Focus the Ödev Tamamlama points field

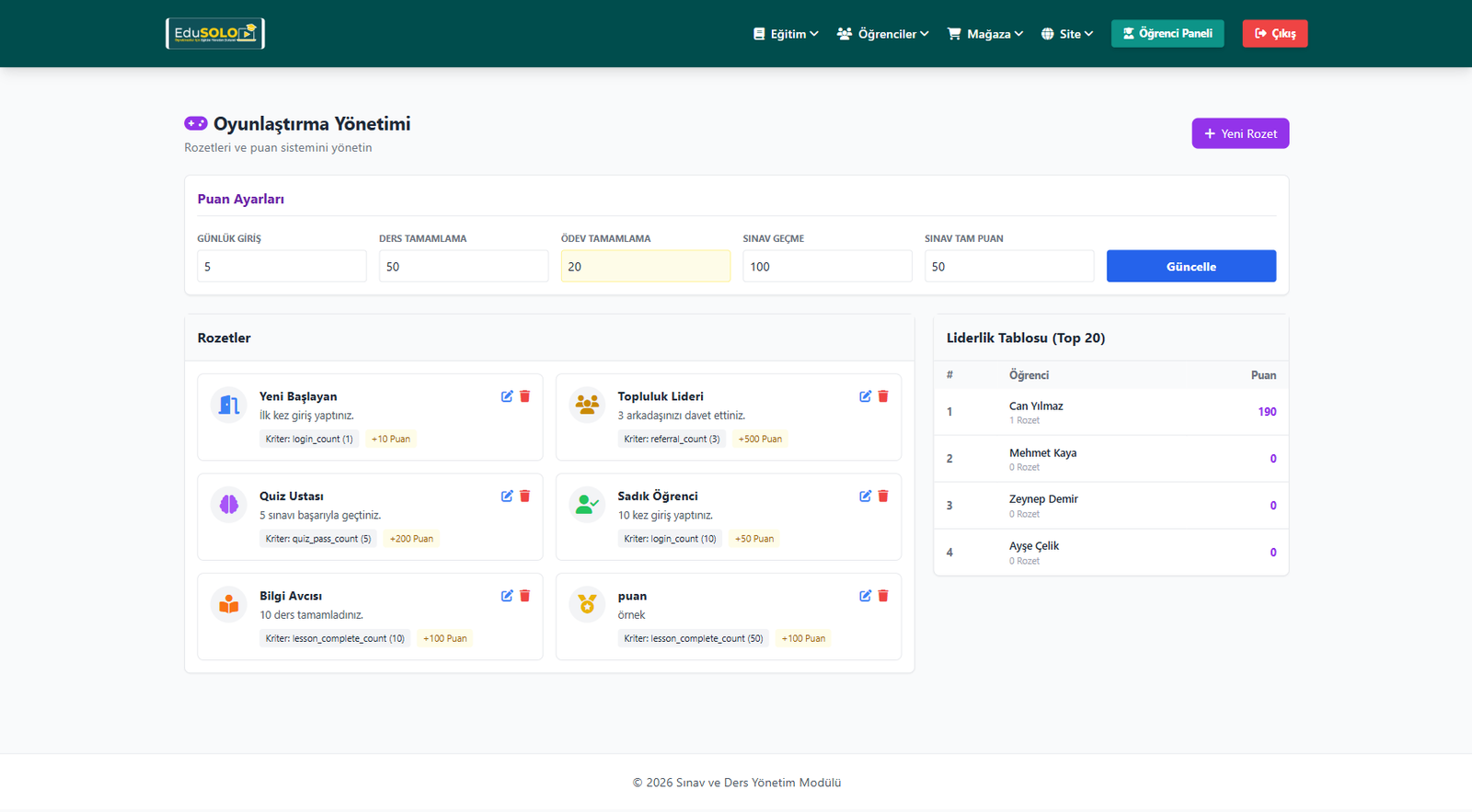click(645, 267)
